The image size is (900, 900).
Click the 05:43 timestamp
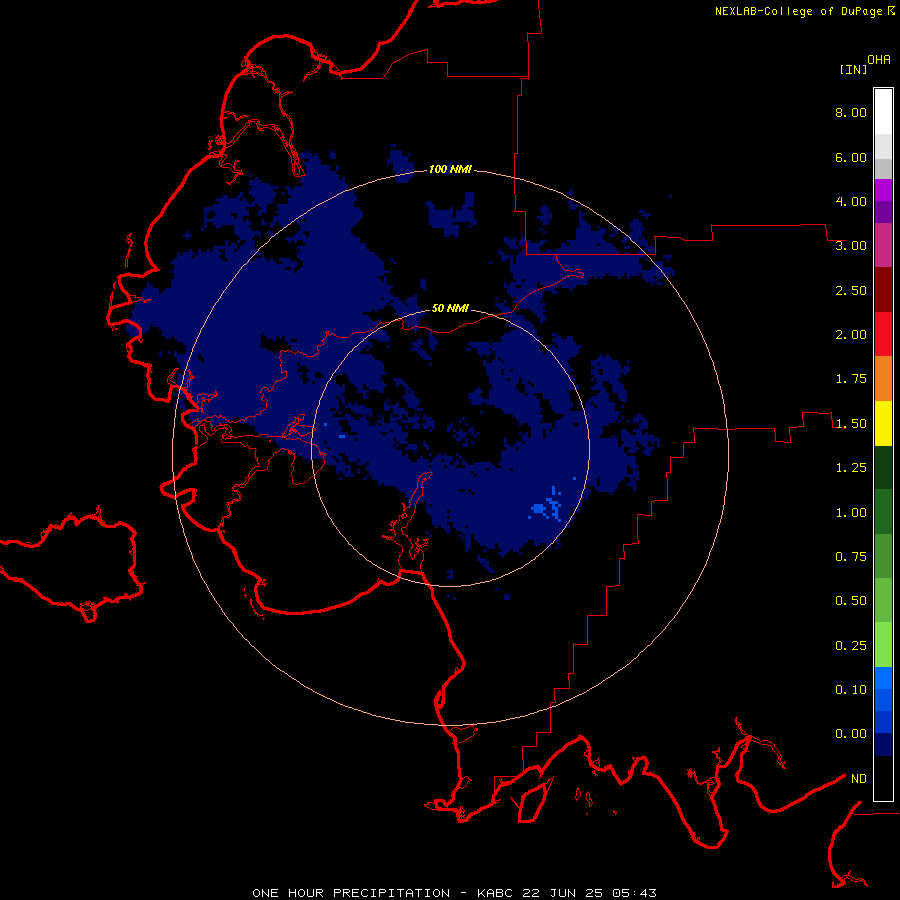634,893
